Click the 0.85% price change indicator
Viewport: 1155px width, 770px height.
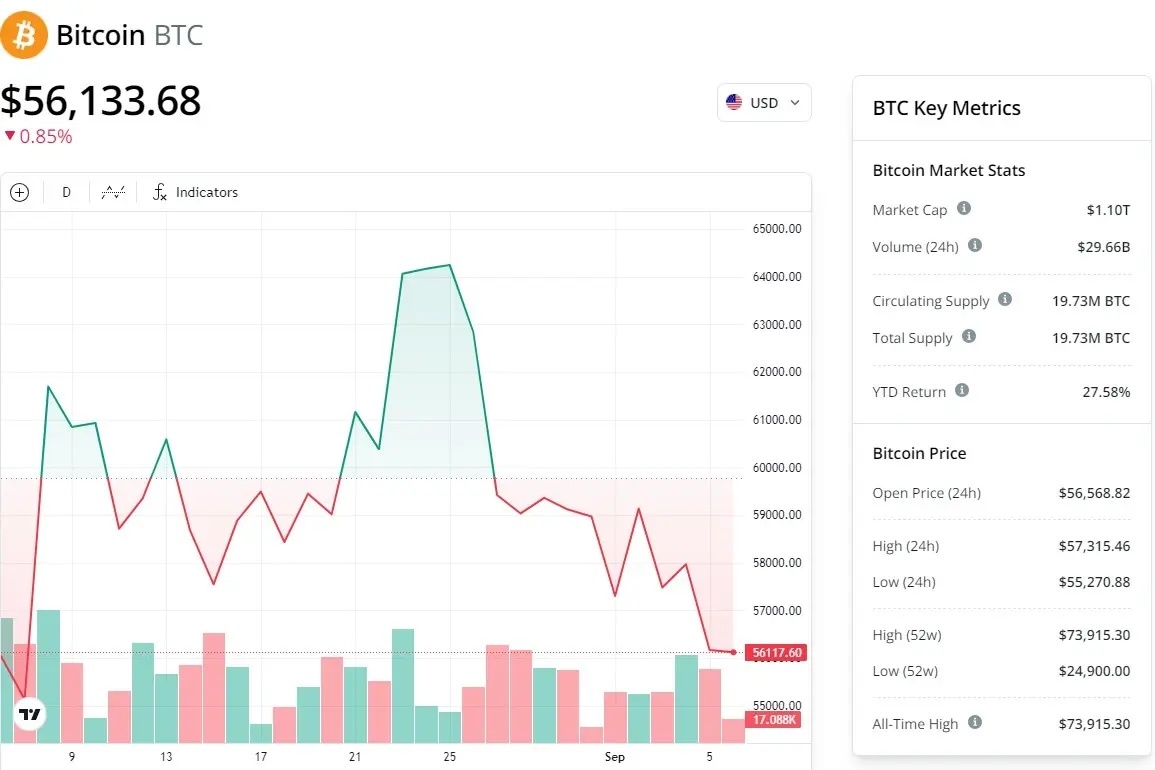pyautogui.click(x=38, y=137)
